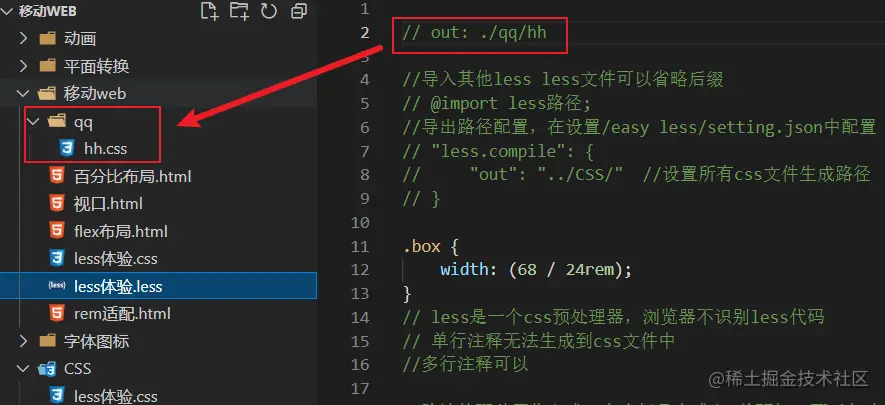Viewport: 885px width, 405px height.
Task: Click the less icon beside less体验.less
Action: [57, 286]
